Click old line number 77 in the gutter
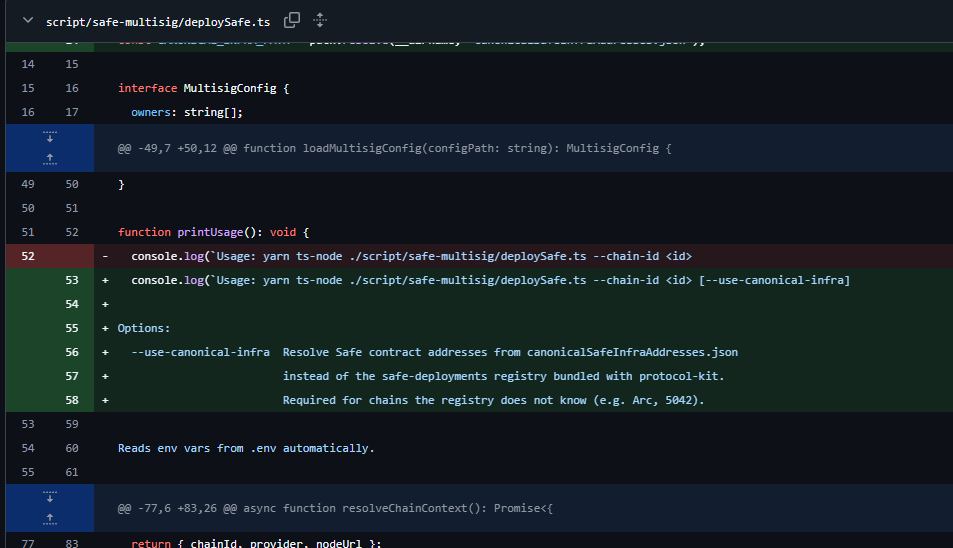This screenshot has width=953, height=548. pos(28,543)
